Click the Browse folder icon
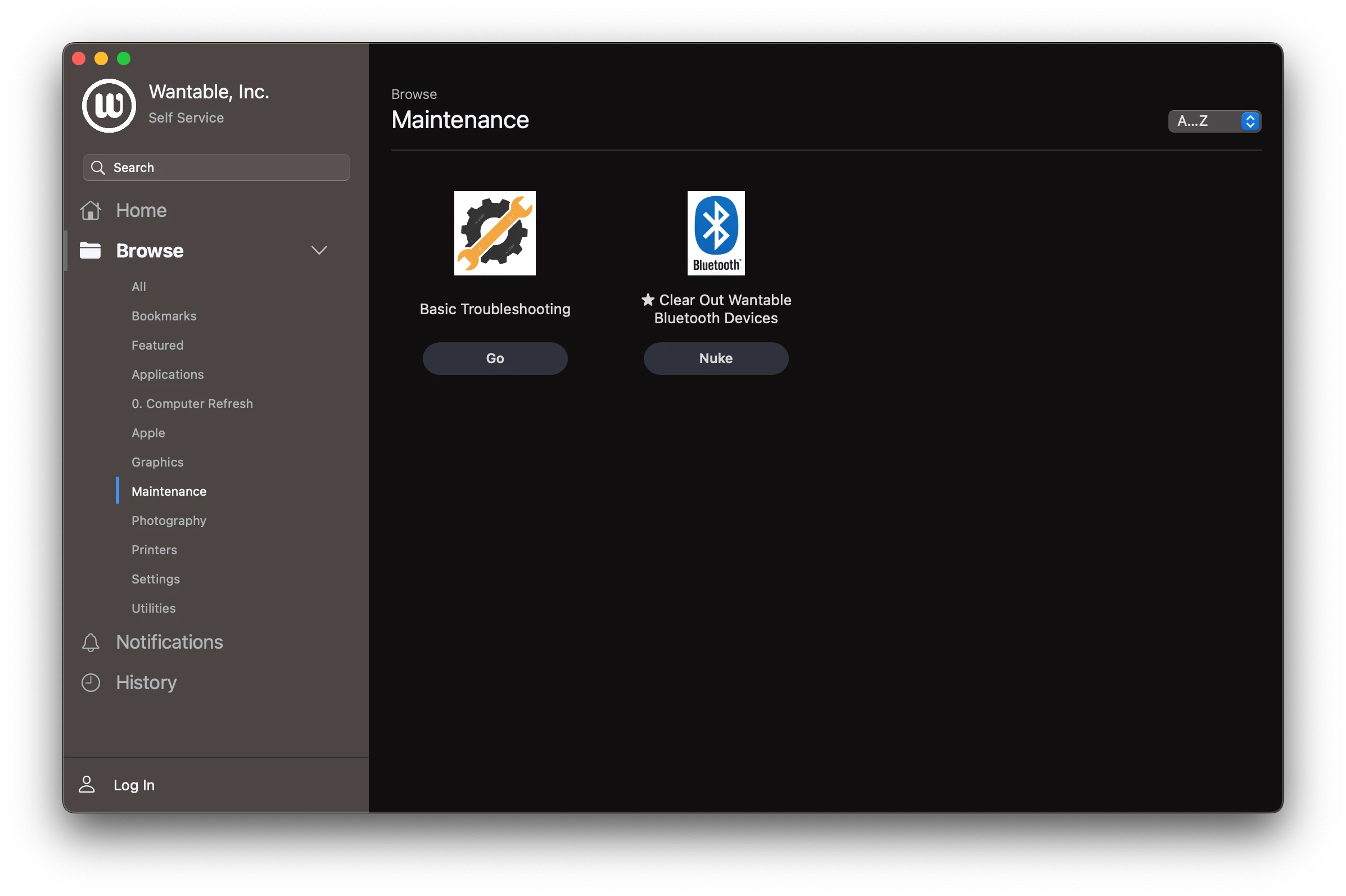Image resolution: width=1346 pixels, height=896 pixels. [91, 250]
